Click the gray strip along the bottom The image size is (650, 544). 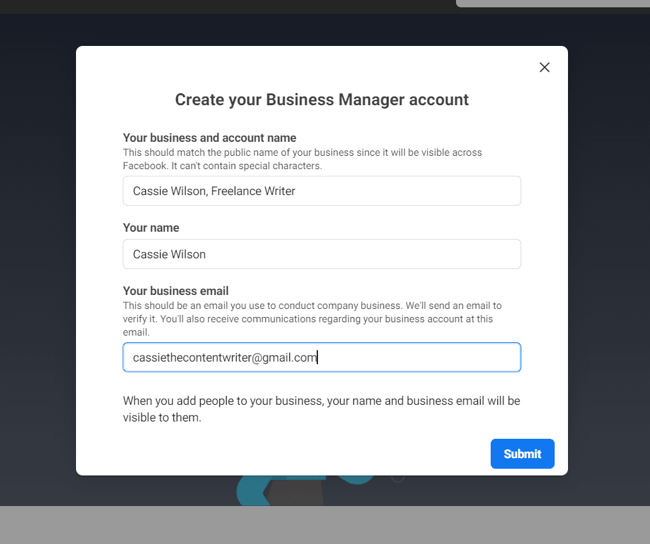click(x=325, y=525)
